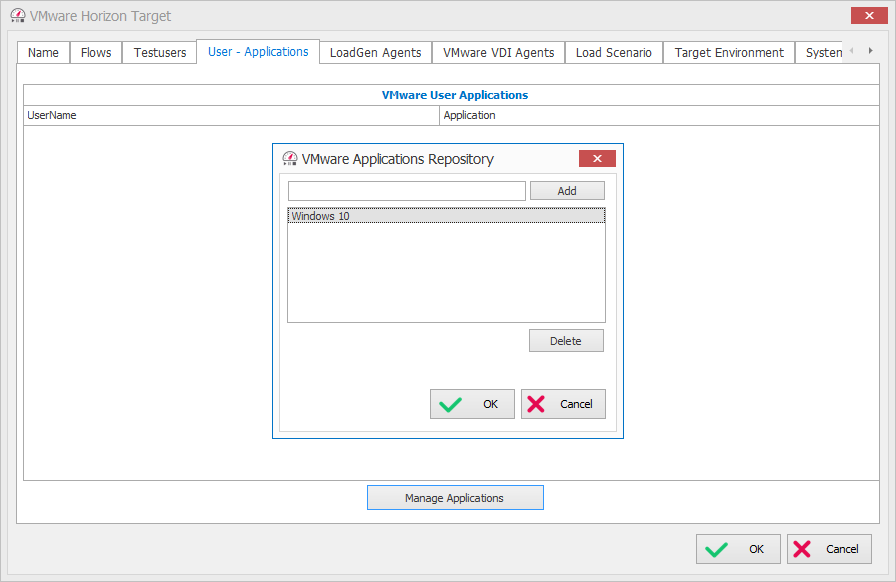This screenshot has height=582, width=896.
Task: Switch to the Load Scenario tab
Action: coord(614,53)
